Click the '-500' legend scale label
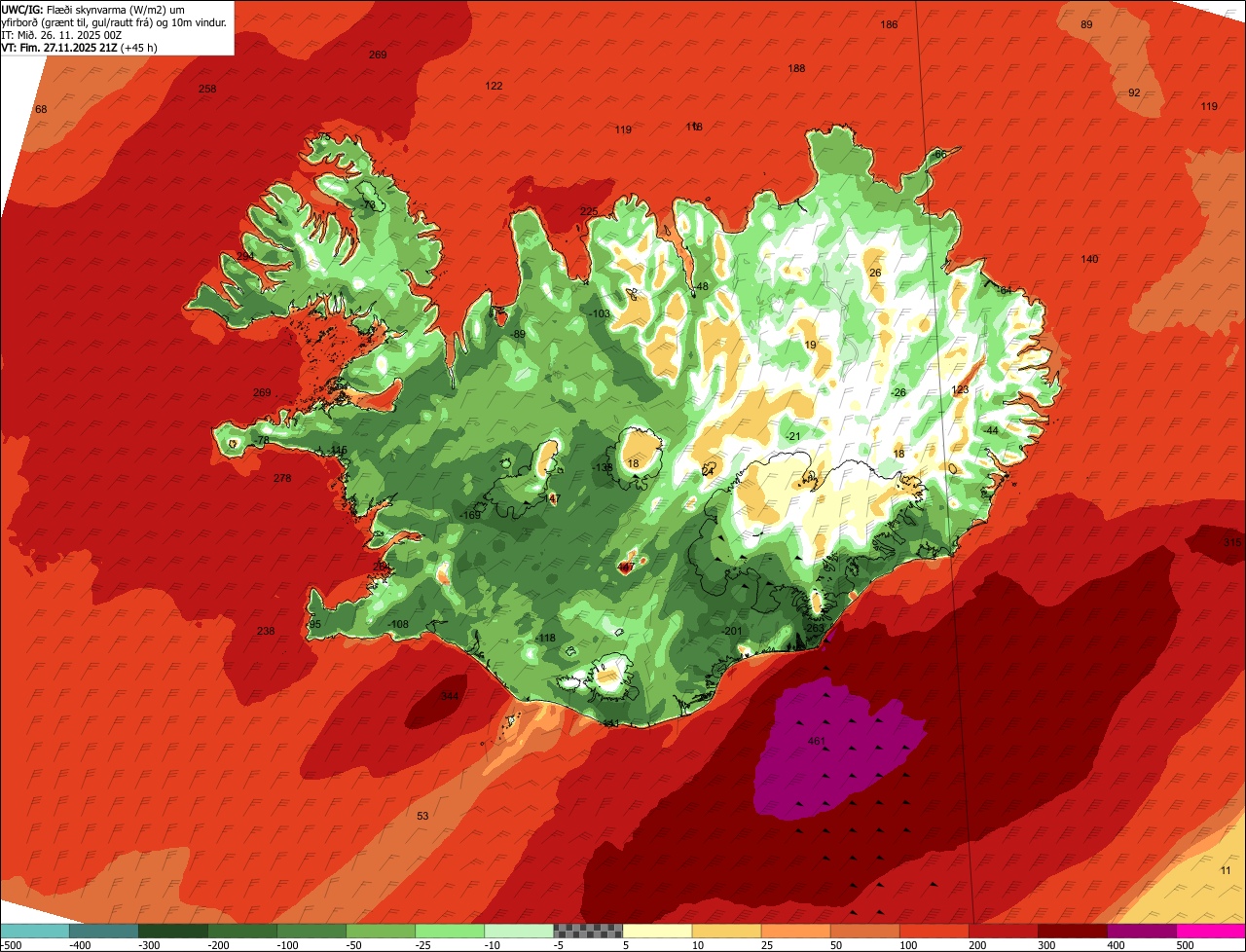Screen dimensions: 1246x952 click(x=13, y=944)
